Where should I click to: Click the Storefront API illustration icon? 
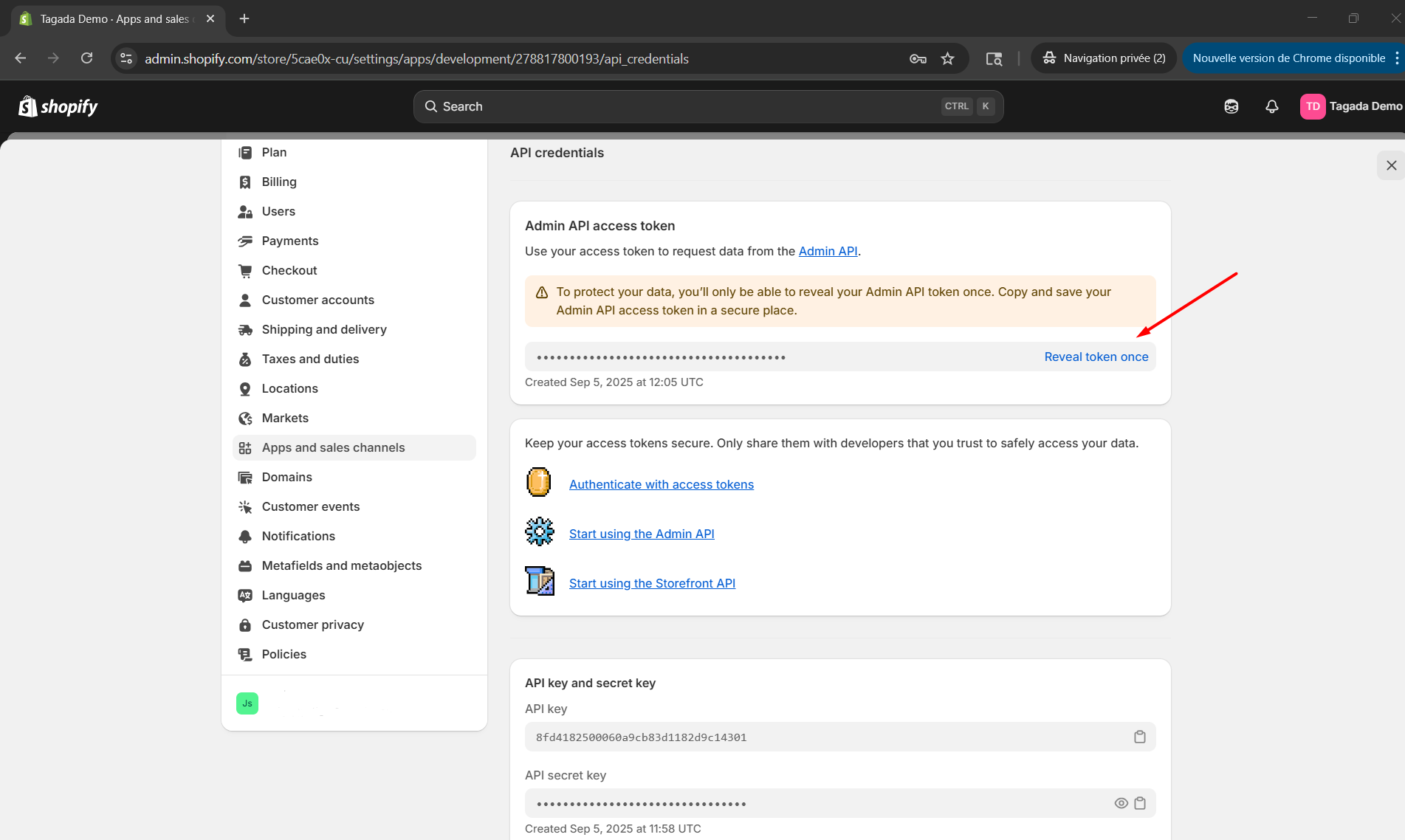coord(540,581)
